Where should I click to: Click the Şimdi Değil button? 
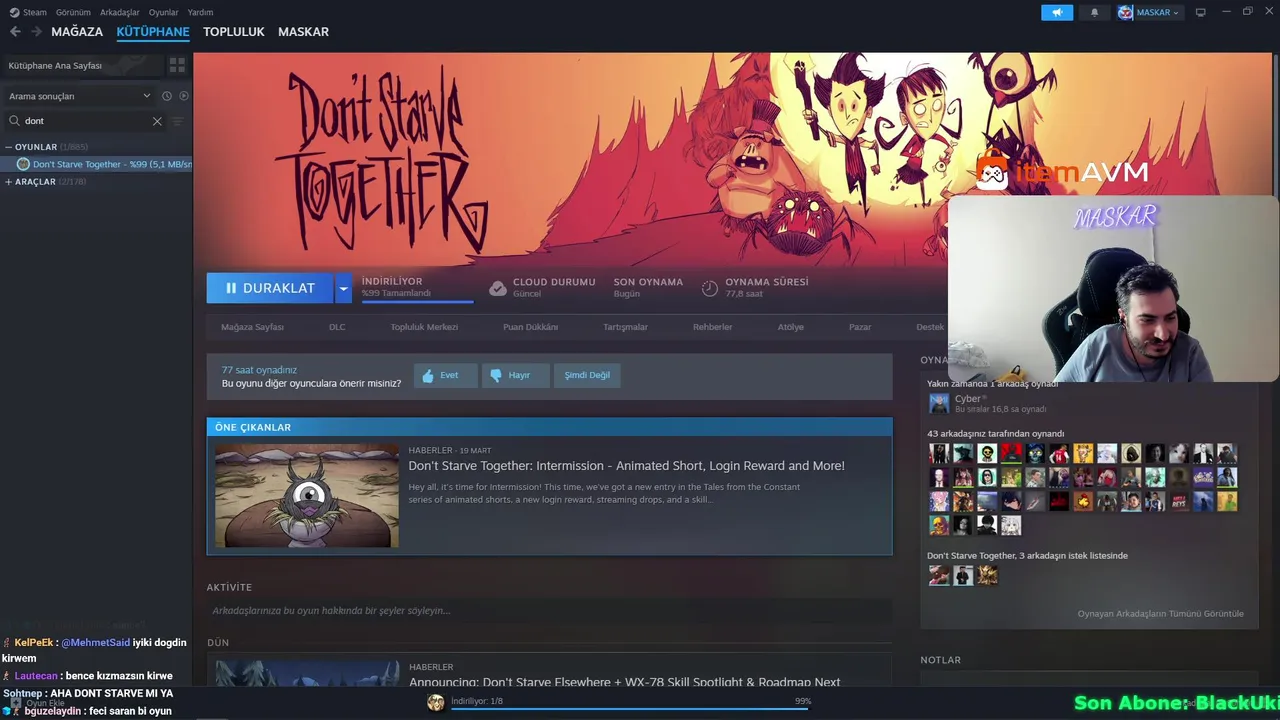pos(587,375)
